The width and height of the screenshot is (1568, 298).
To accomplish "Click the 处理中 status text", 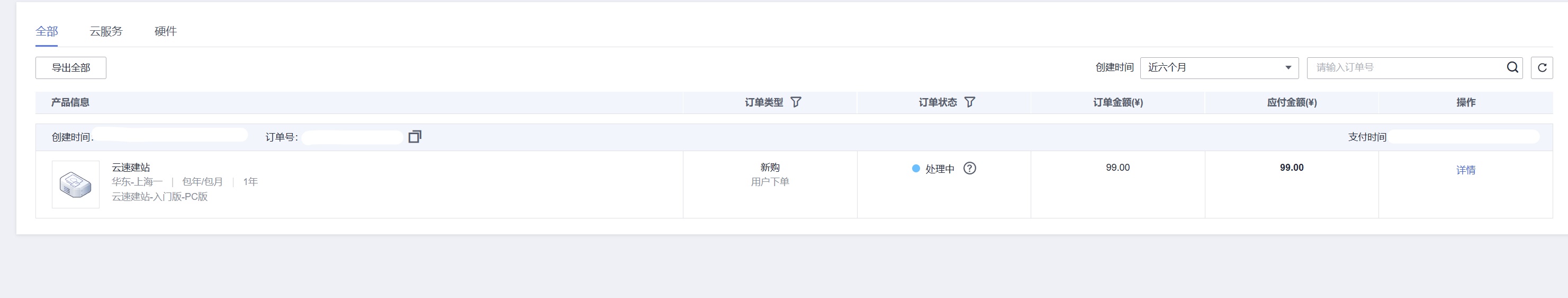I will tap(940, 169).
